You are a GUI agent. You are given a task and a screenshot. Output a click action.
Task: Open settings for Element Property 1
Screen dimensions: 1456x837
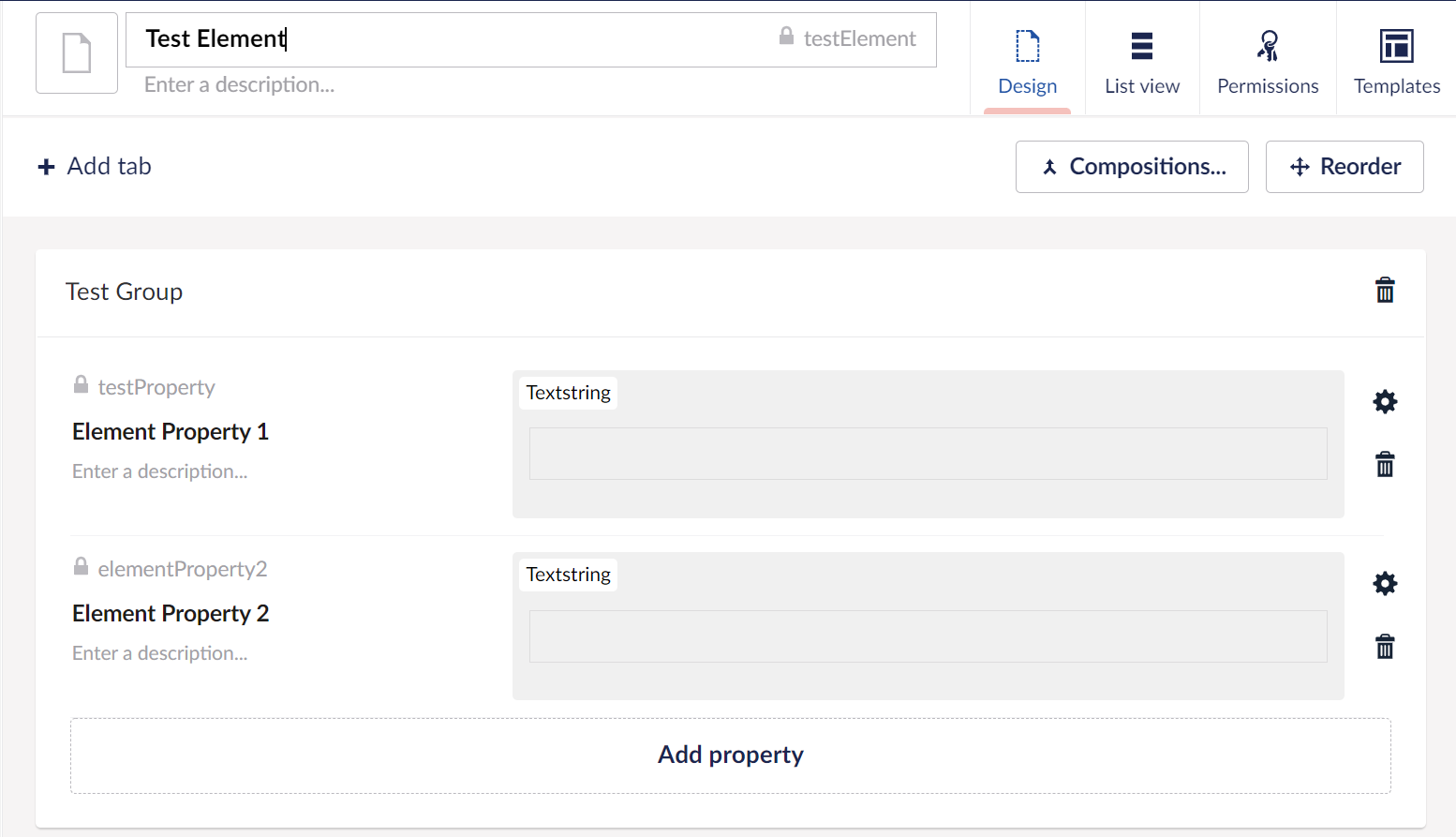(x=1385, y=401)
